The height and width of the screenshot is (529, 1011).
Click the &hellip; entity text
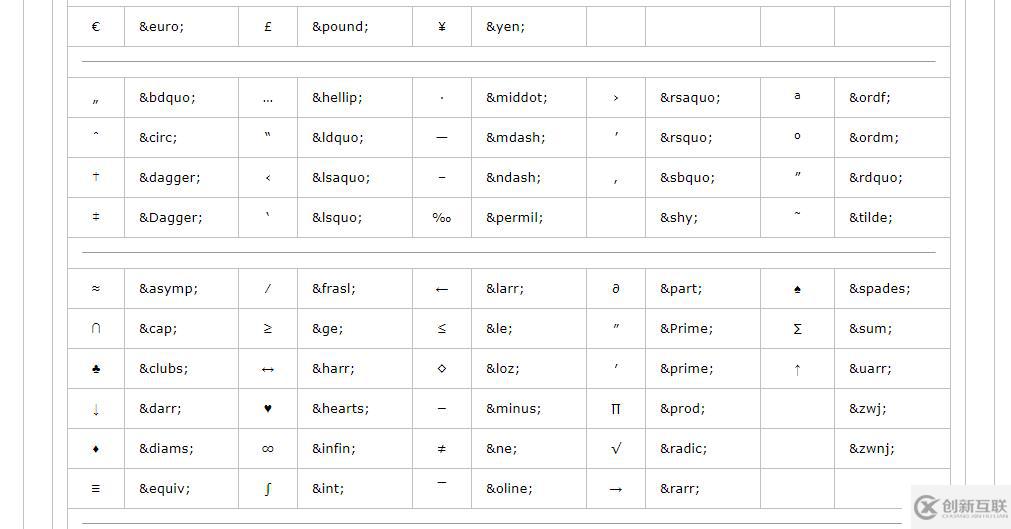click(x=337, y=98)
